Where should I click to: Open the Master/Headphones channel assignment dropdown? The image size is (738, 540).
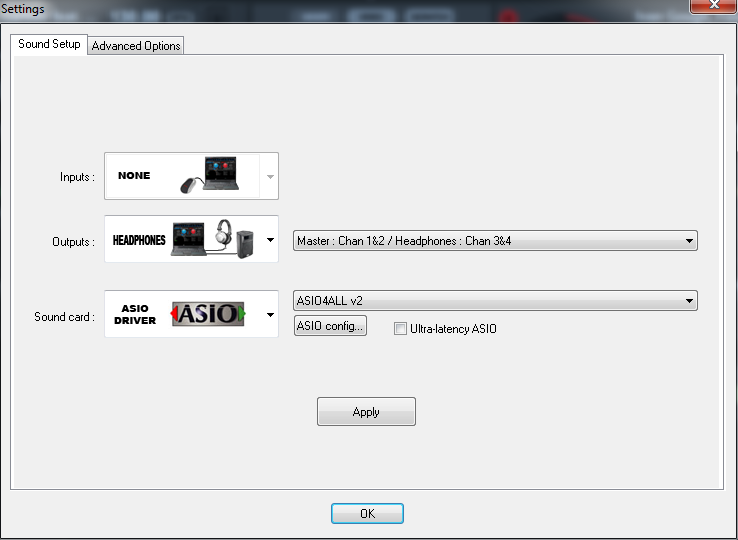tap(495, 241)
